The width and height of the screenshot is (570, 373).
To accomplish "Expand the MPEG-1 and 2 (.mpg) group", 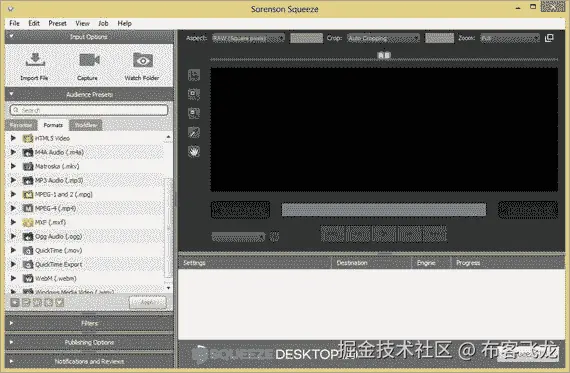I will pyautogui.click(x=13, y=194).
